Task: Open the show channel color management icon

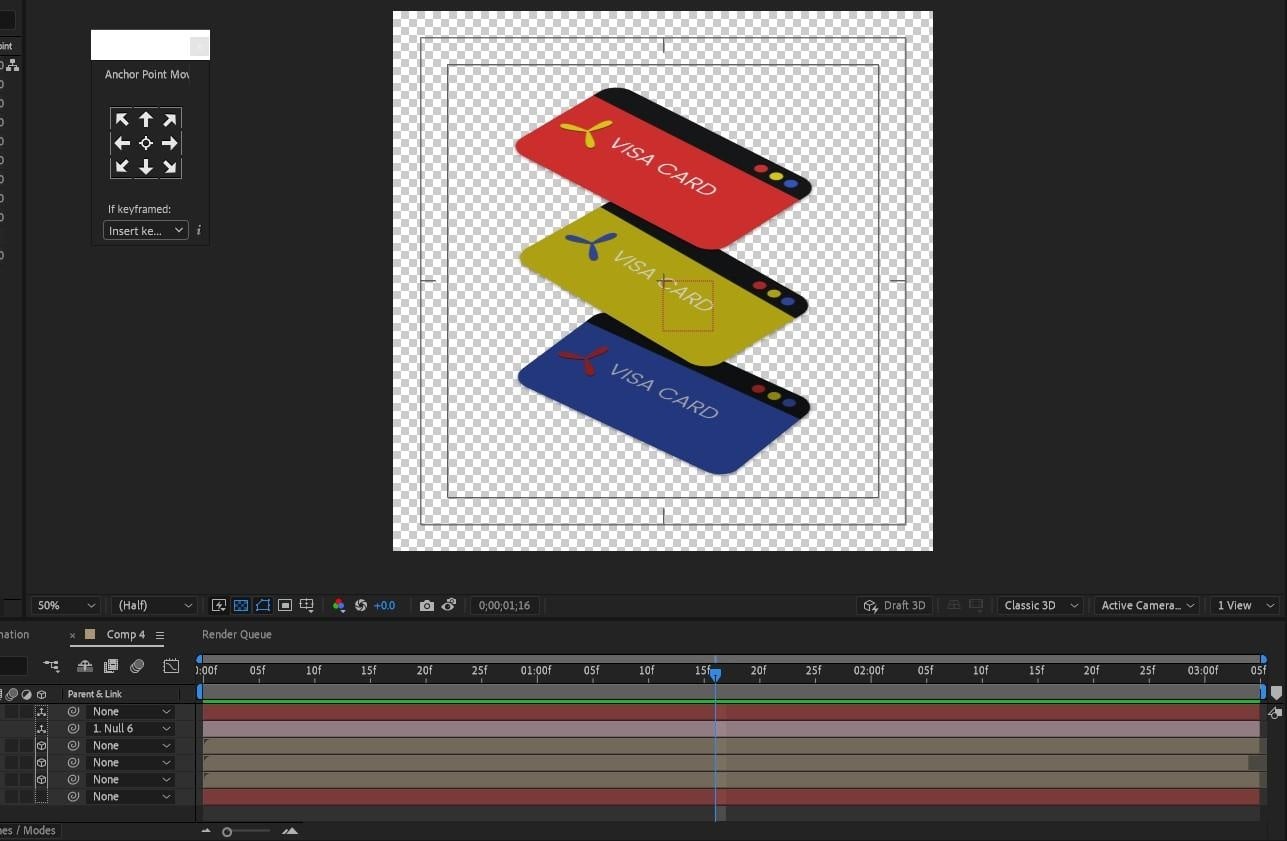Action: (x=339, y=605)
